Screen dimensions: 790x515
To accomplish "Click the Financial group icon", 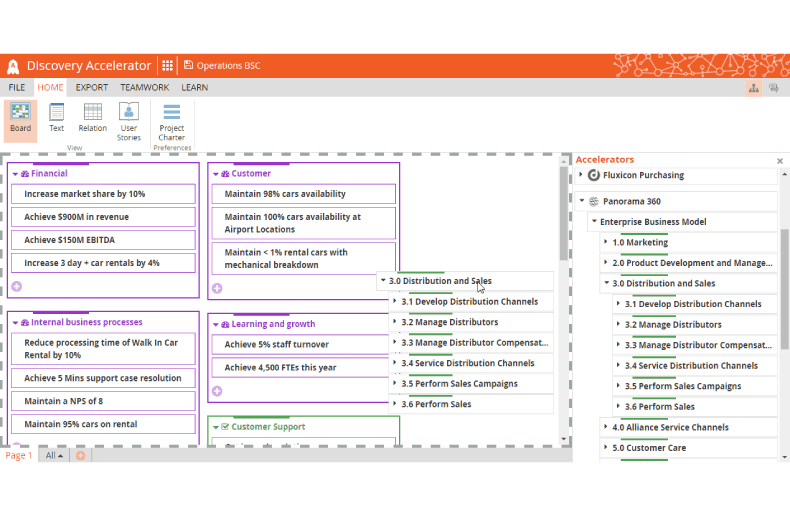I will (x=25, y=174).
